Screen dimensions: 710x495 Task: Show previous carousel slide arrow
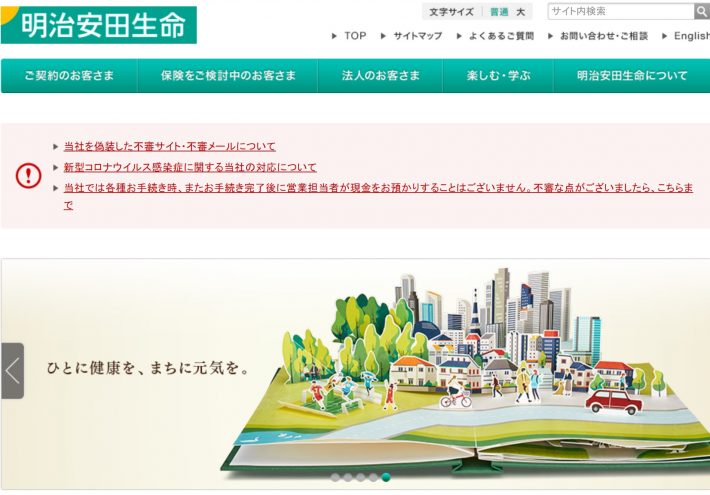(13, 371)
